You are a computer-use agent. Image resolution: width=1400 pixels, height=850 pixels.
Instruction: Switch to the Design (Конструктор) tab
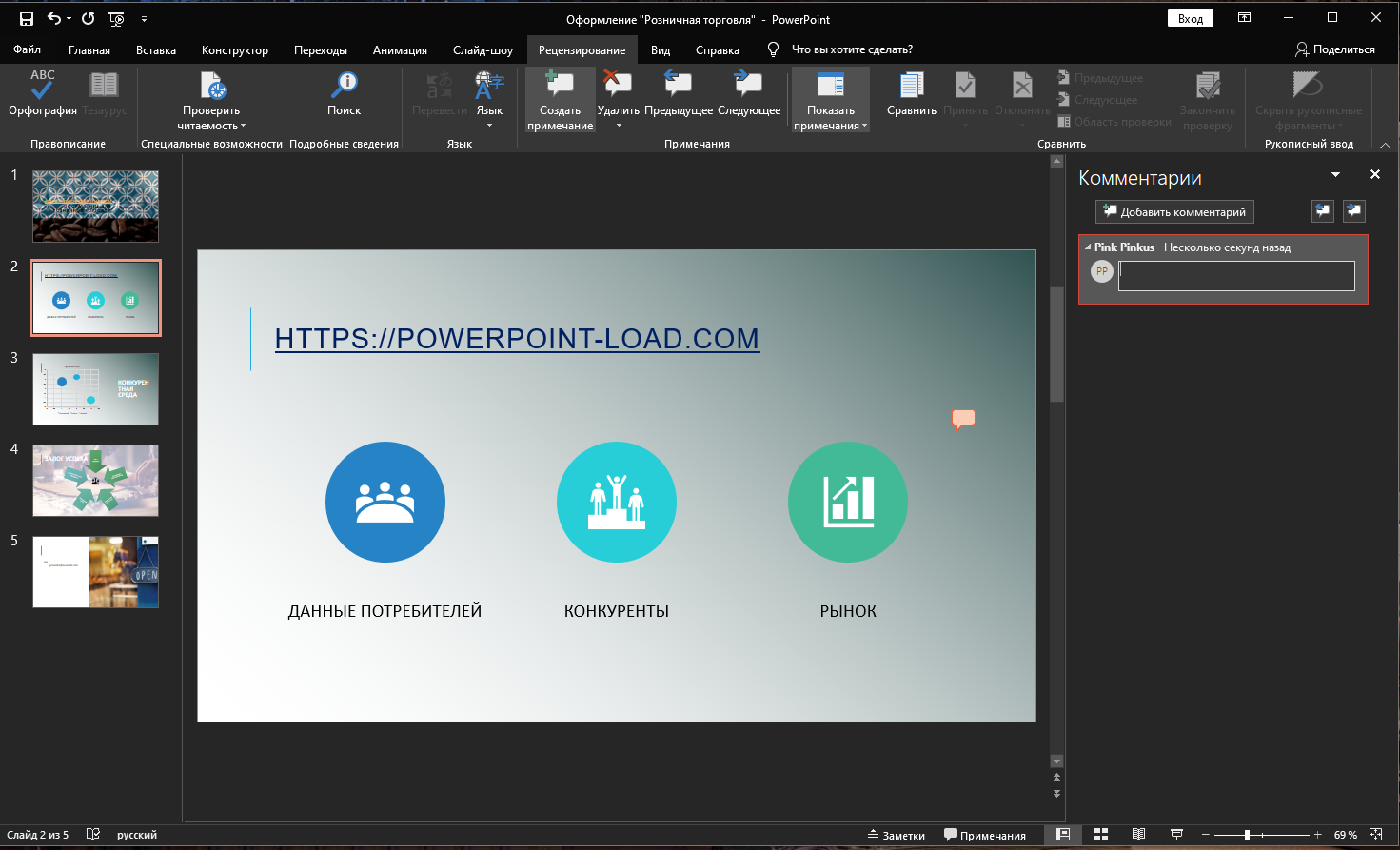click(x=234, y=49)
